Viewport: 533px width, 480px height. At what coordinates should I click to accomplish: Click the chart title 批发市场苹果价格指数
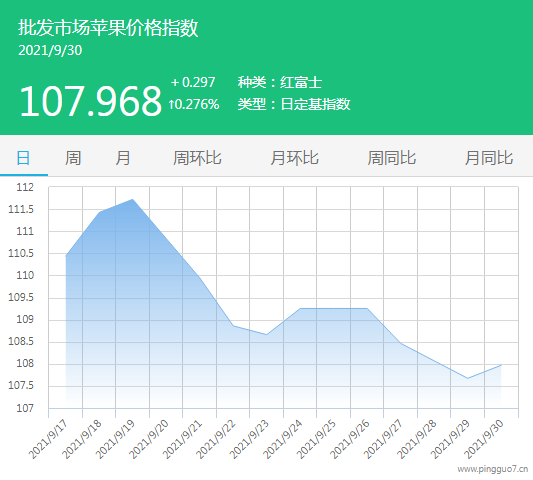click(x=108, y=28)
